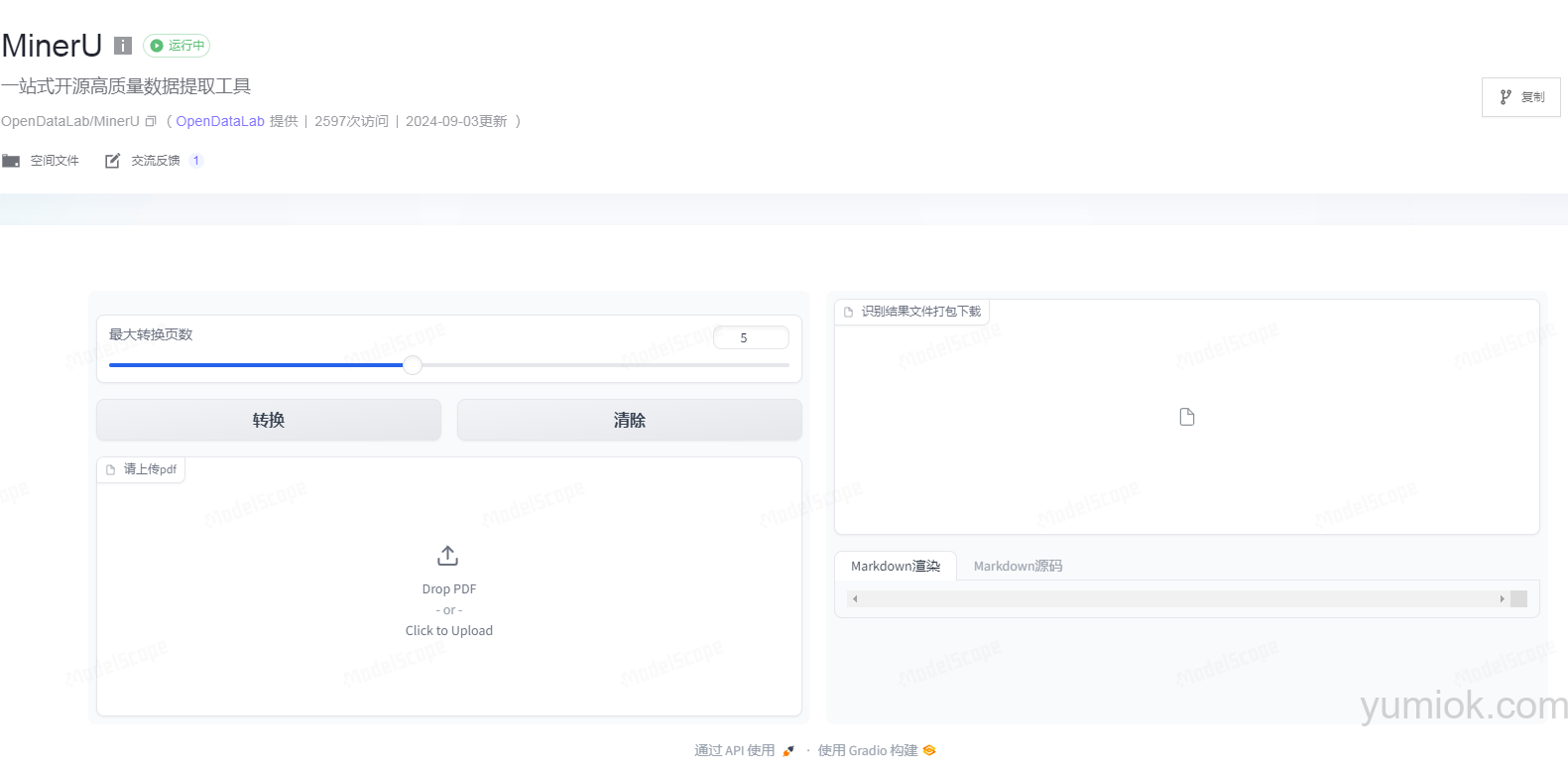This screenshot has height=776, width=1568.
Task: Click the 转换 convert button
Action: pos(269,420)
